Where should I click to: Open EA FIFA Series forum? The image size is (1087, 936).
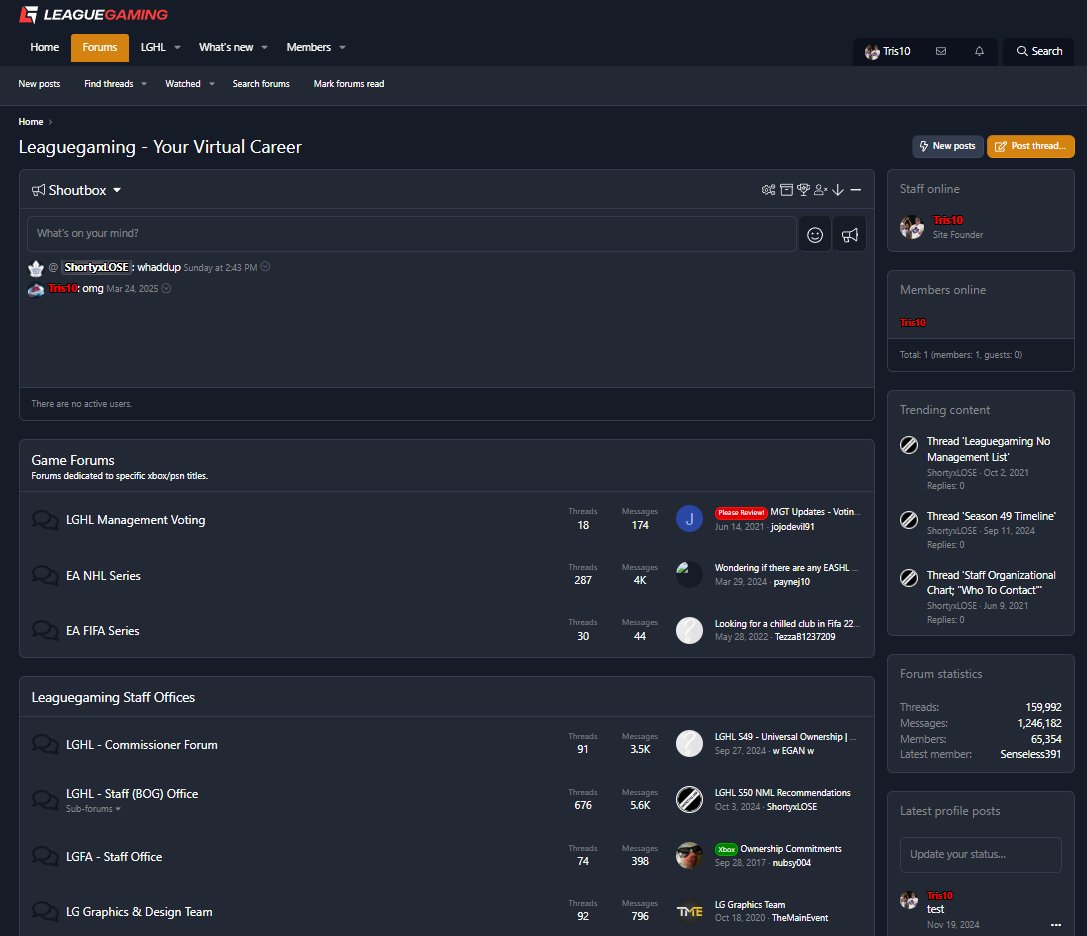click(103, 631)
